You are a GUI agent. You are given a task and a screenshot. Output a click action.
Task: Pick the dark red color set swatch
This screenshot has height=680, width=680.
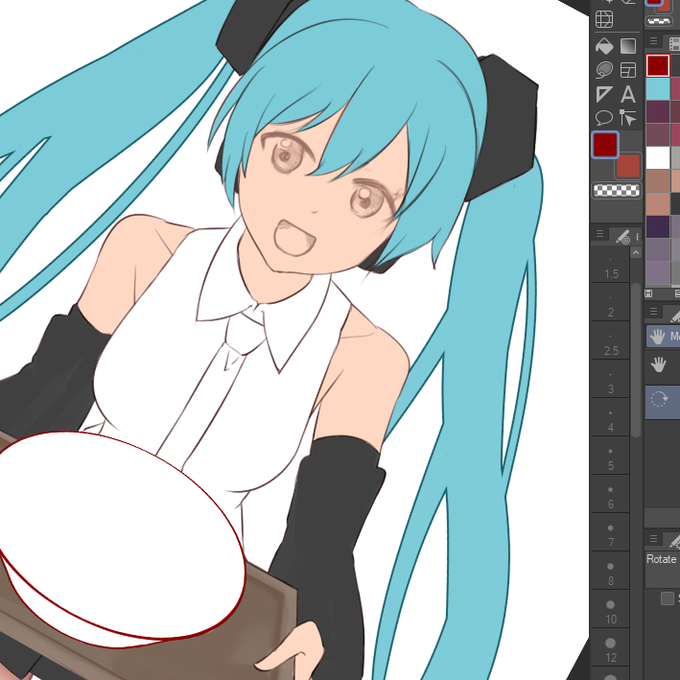(x=658, y=66)
